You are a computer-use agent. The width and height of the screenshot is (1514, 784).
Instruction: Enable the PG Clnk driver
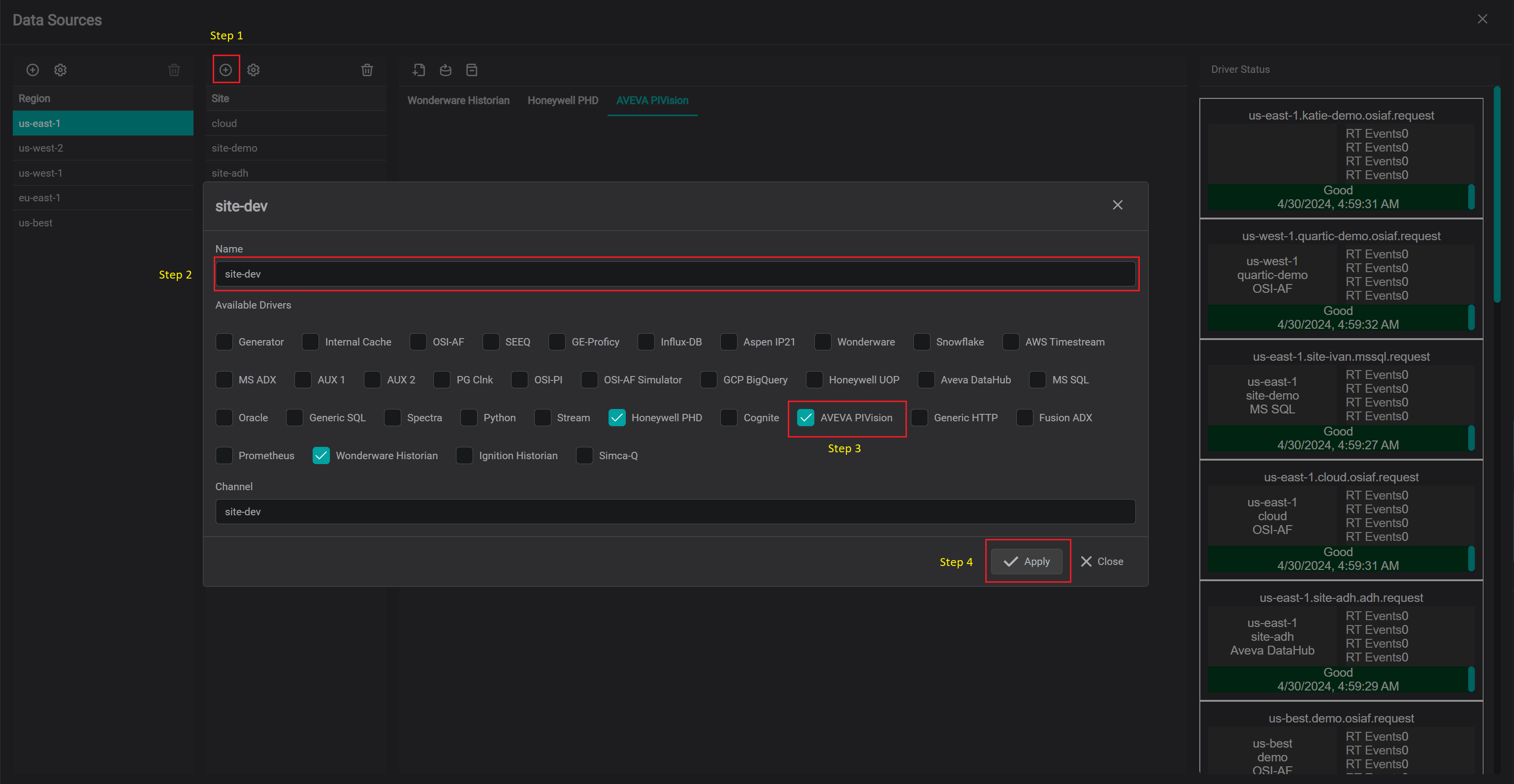coord(442,379)
